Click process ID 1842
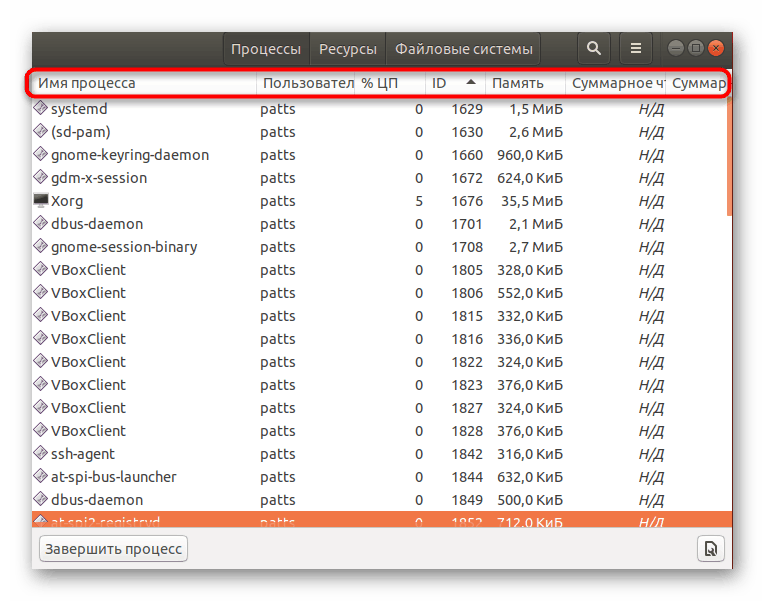This screenshot has height=601, width=765. point(467,454)
